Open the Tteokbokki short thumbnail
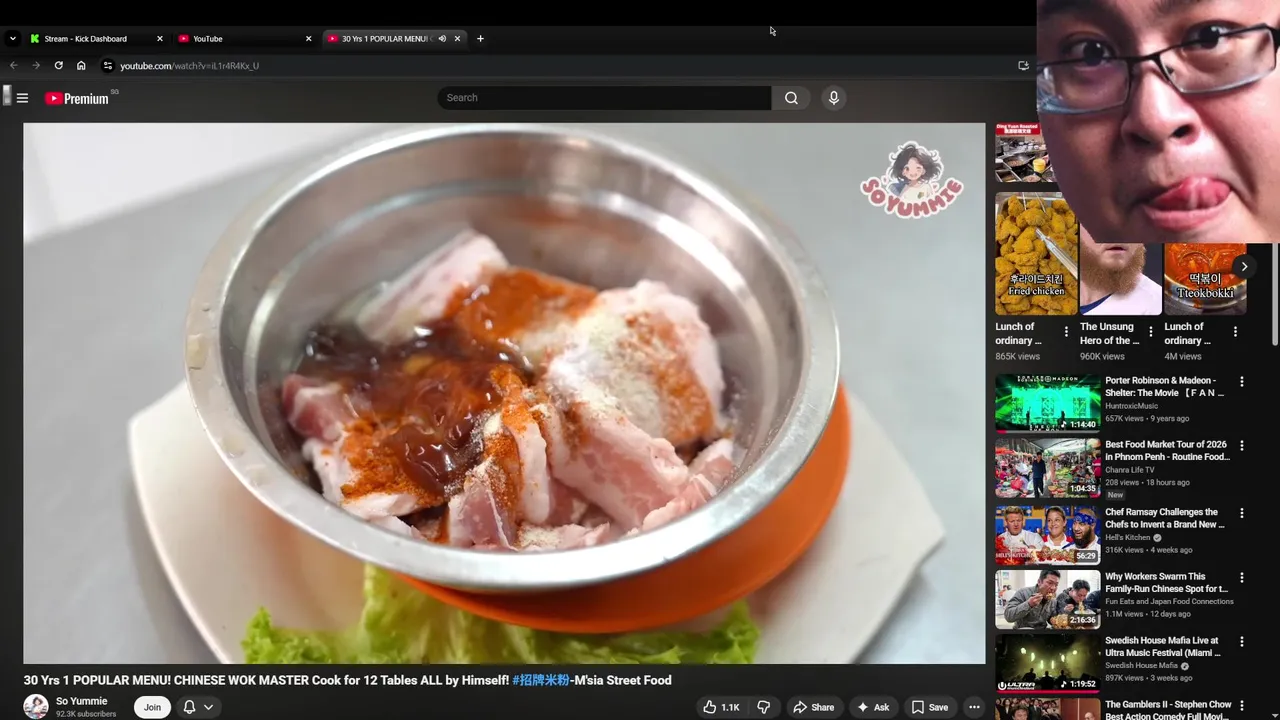The image size is (1280, 720). point(1205,279)
